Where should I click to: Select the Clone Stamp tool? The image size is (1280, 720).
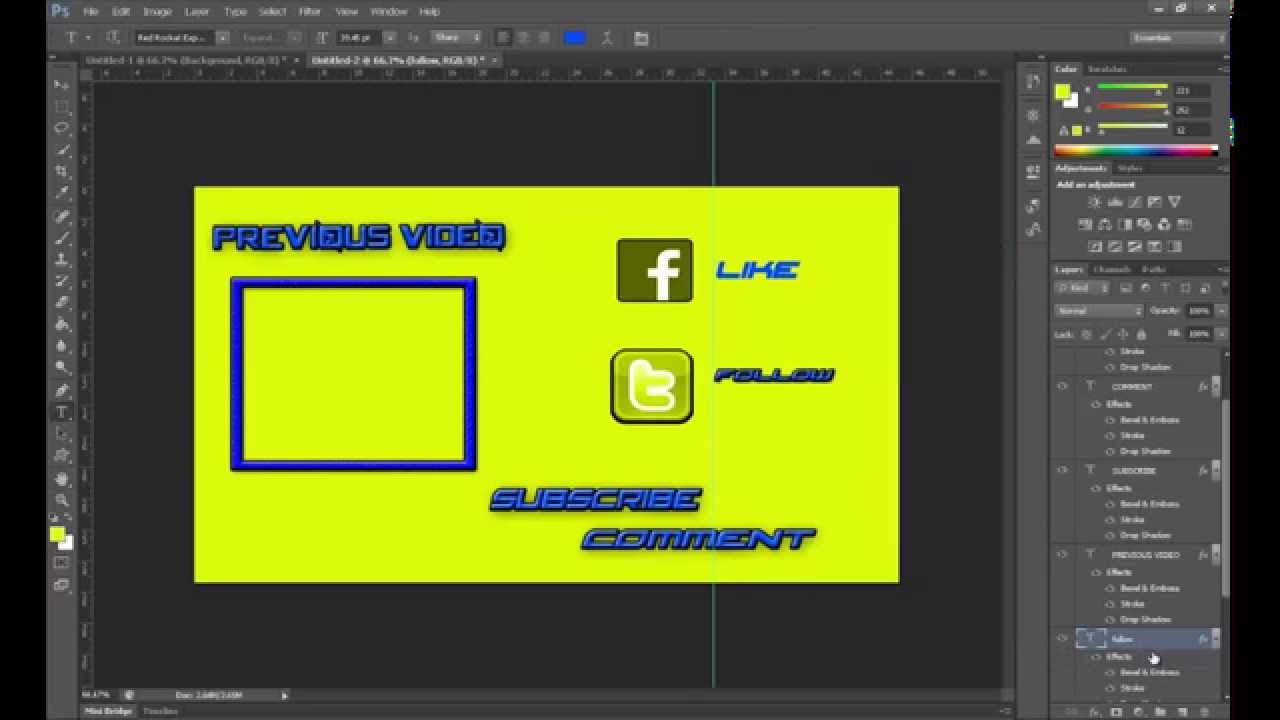(x=62, y=259)
